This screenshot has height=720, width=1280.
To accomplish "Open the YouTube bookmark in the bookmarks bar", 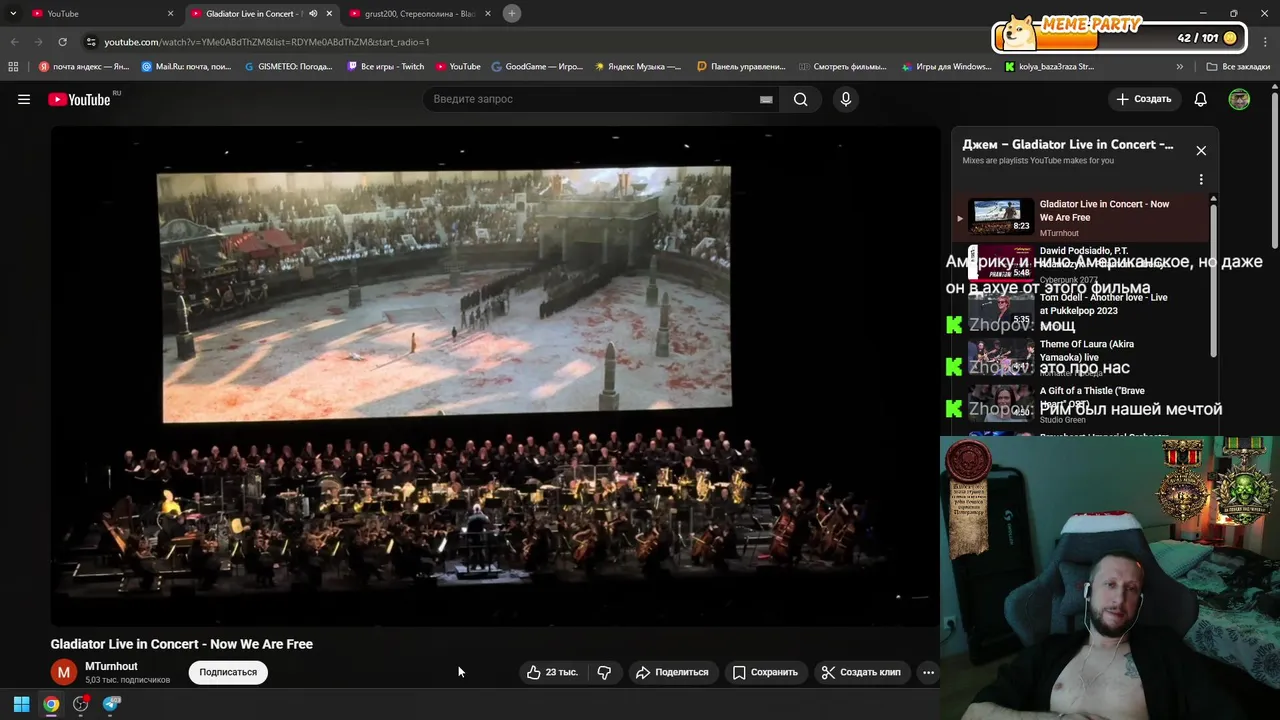I will [459, 67].
